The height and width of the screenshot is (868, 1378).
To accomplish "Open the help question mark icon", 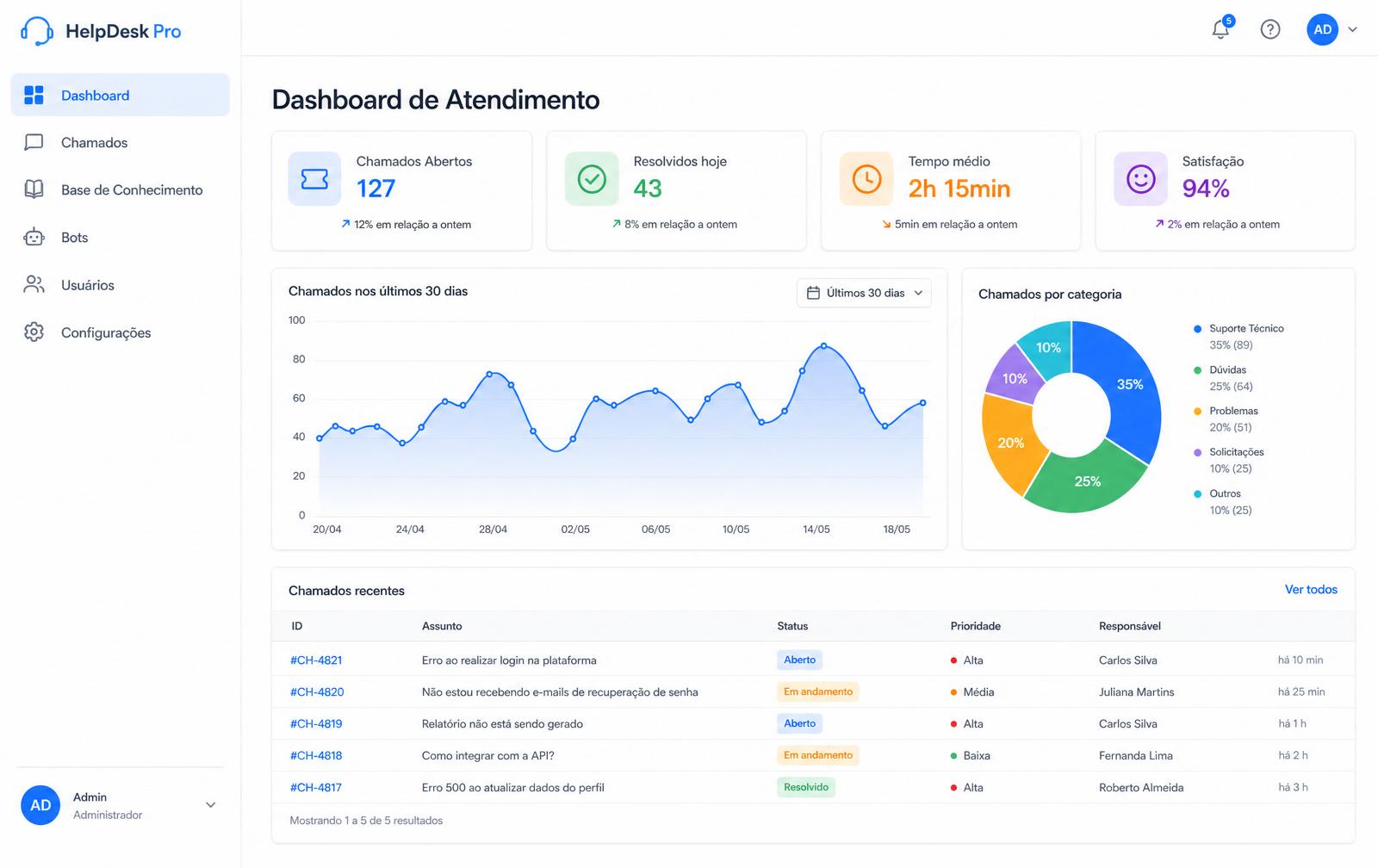I will pos(1270,30).
